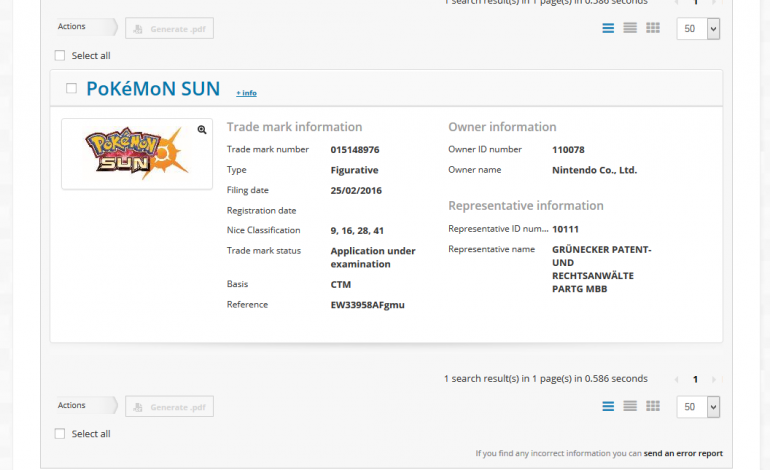The height and width of the screenshot is (470, 770).
Task: Open the bottom Actions menu
Action: click(85, 405)
